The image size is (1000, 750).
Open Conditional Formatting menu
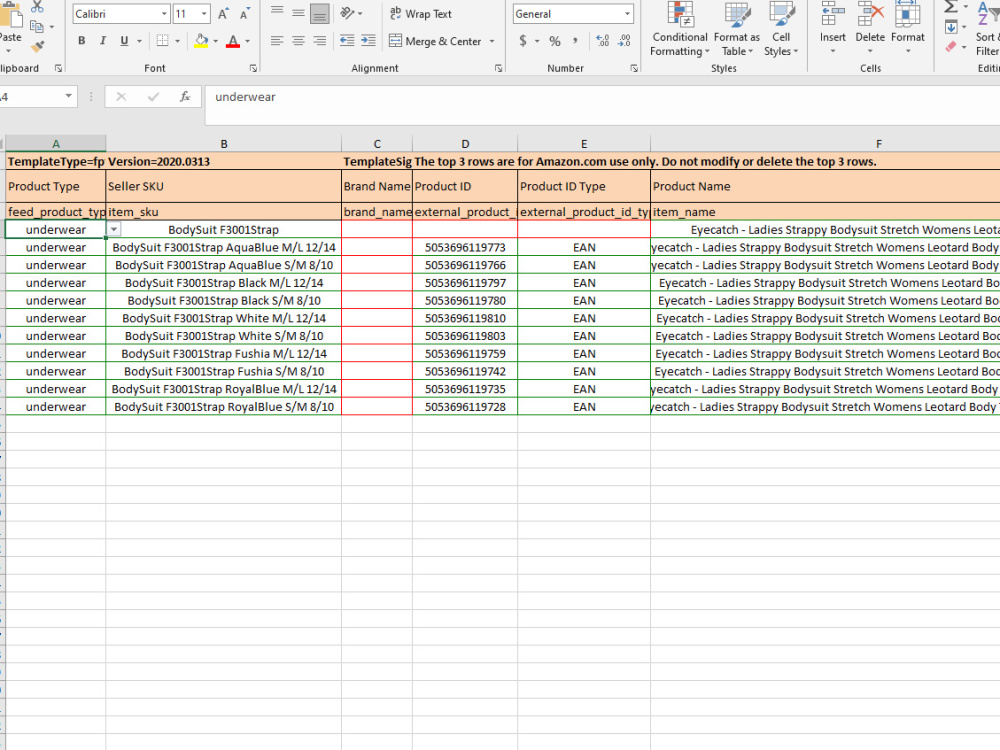pos(680,30)
